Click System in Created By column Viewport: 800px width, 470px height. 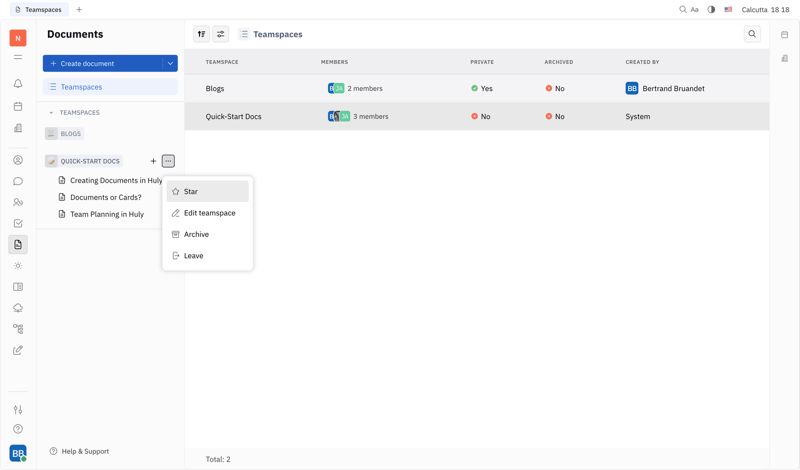tap(638, 116)
